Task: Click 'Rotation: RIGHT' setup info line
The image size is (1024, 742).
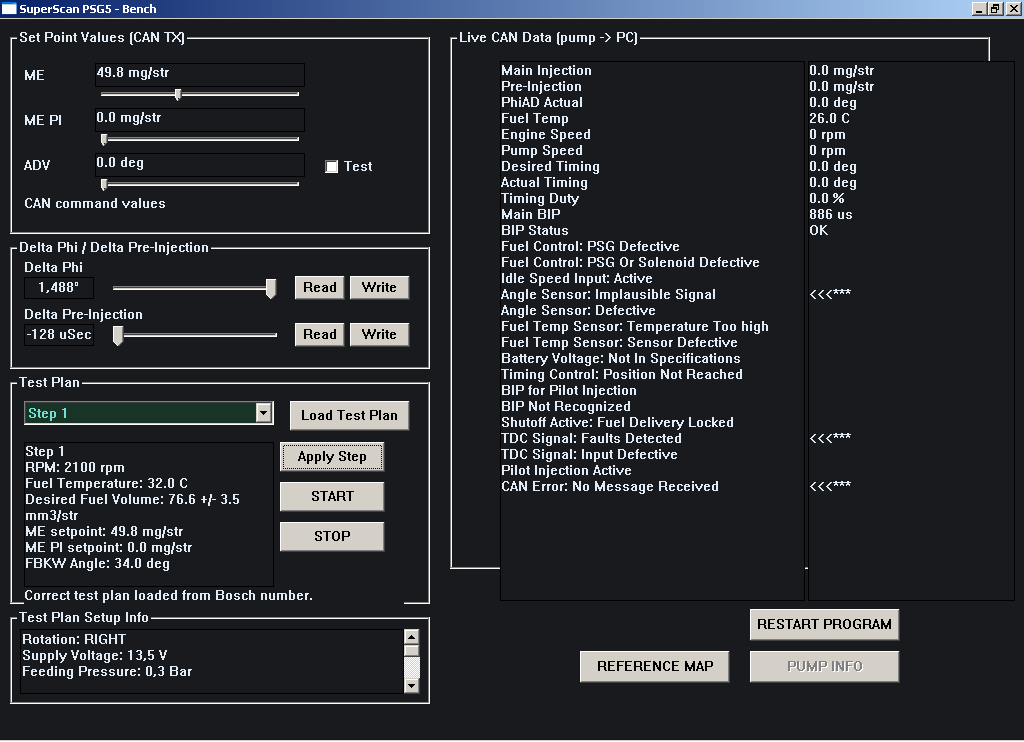Action: pyautogui.click(x=74, y=639)
